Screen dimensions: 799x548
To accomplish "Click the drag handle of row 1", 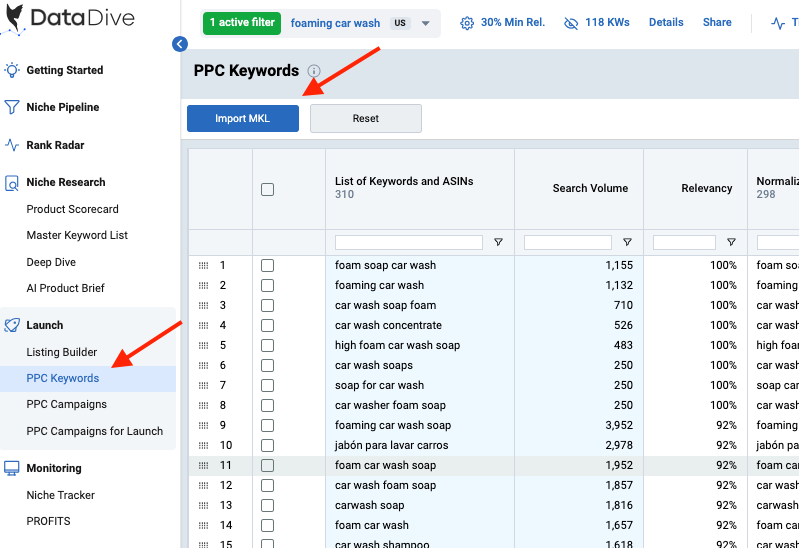I will [x=203, y=266].
